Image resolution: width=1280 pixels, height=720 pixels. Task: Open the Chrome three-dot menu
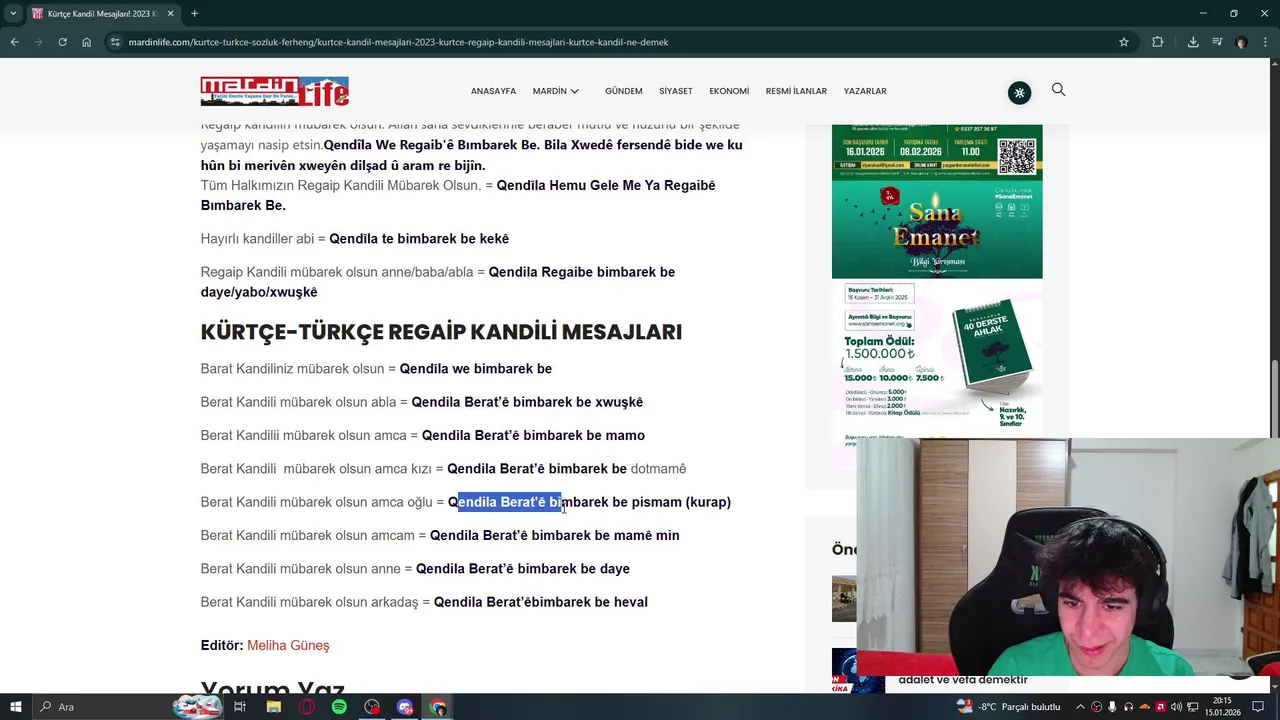1265,42
